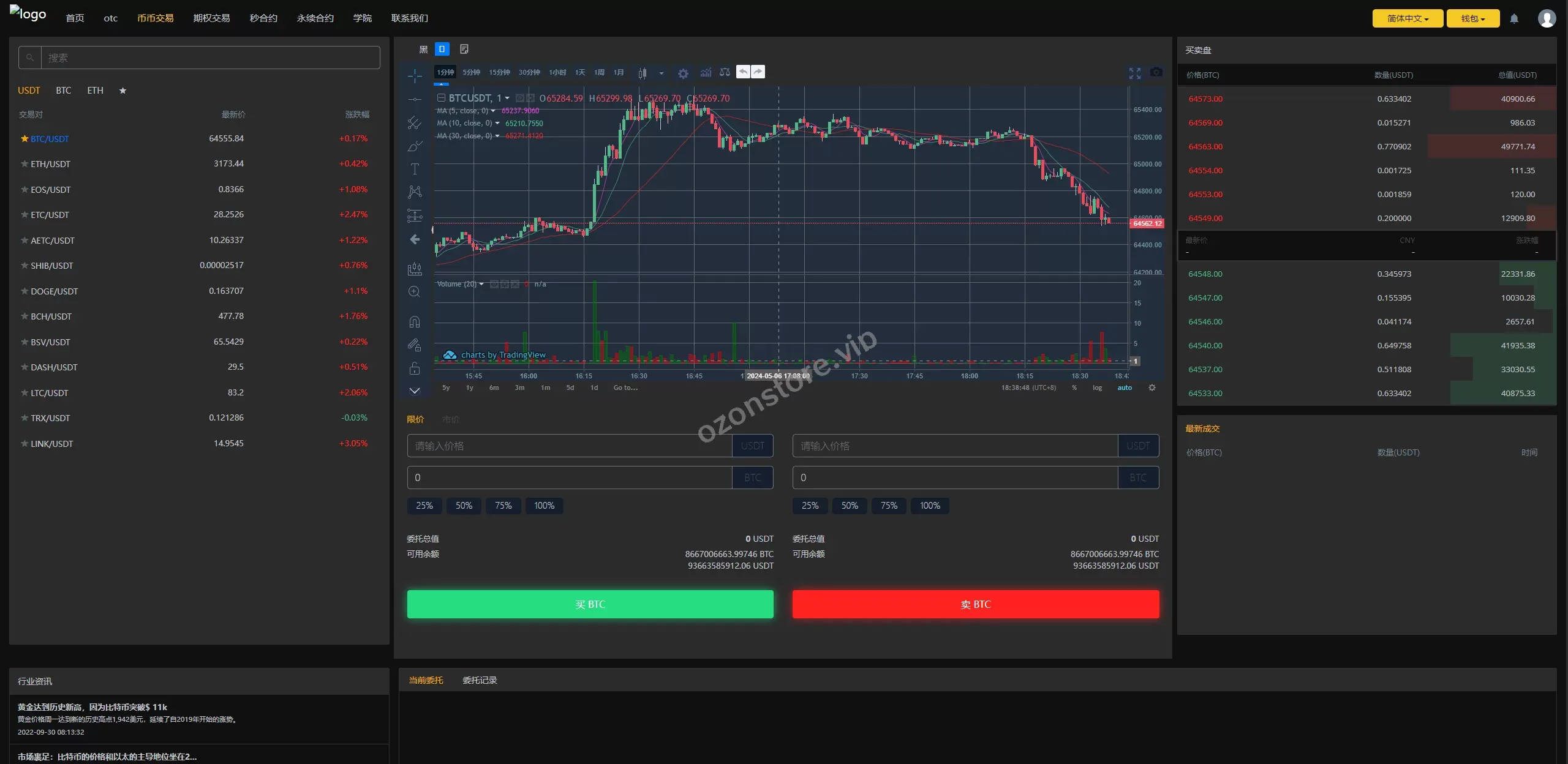Open the 永续合约 menu item
The height and width of the screenshot is (764, 1568).
click(315, 18)
